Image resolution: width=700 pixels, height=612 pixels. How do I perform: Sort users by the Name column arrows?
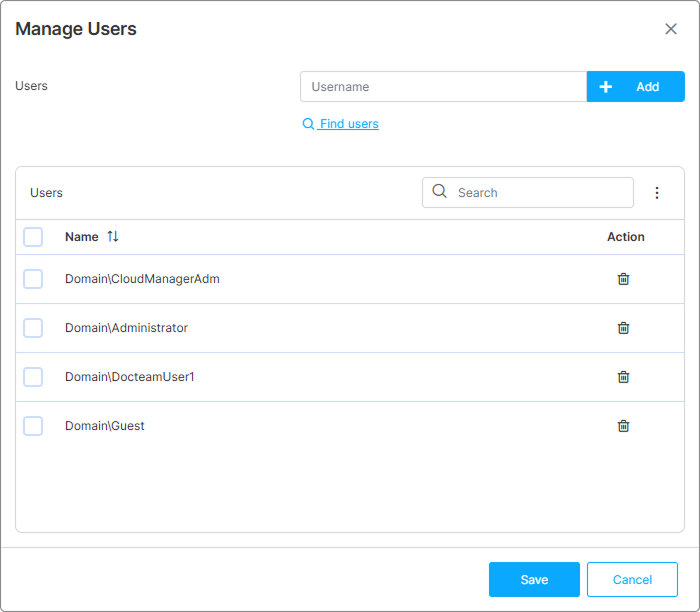tap(113, 237)
